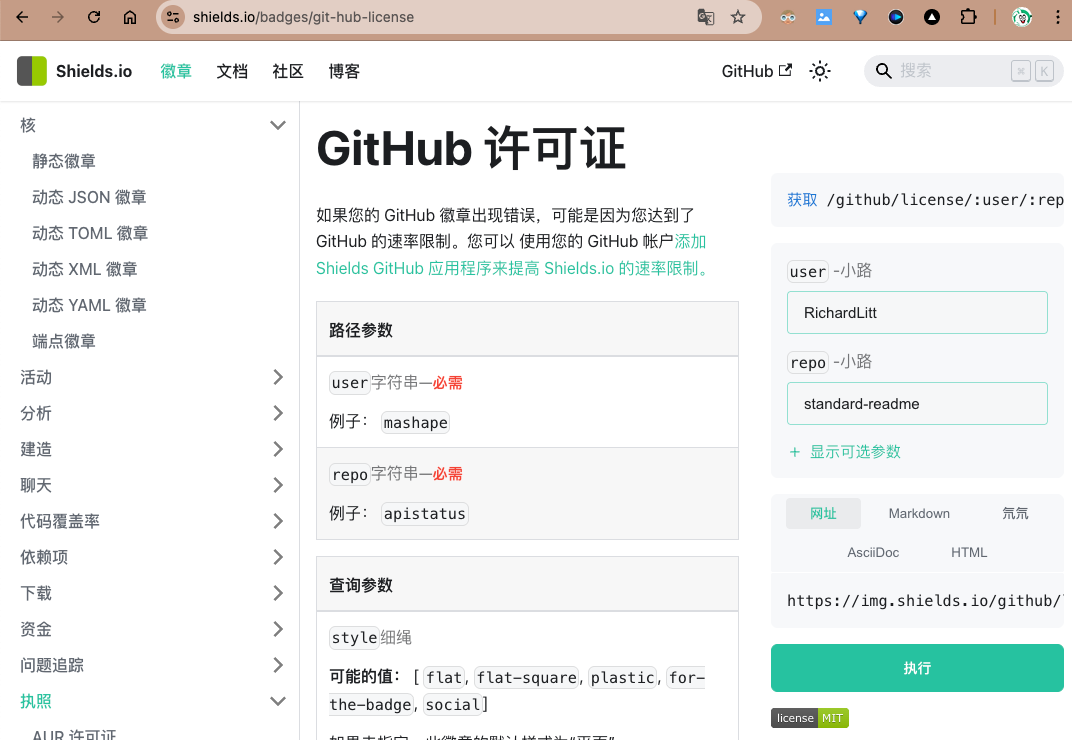This screenshot has width=1072, height=740.
Task: Click the 获取 /github/license route text
Action: tap(925, 200)
